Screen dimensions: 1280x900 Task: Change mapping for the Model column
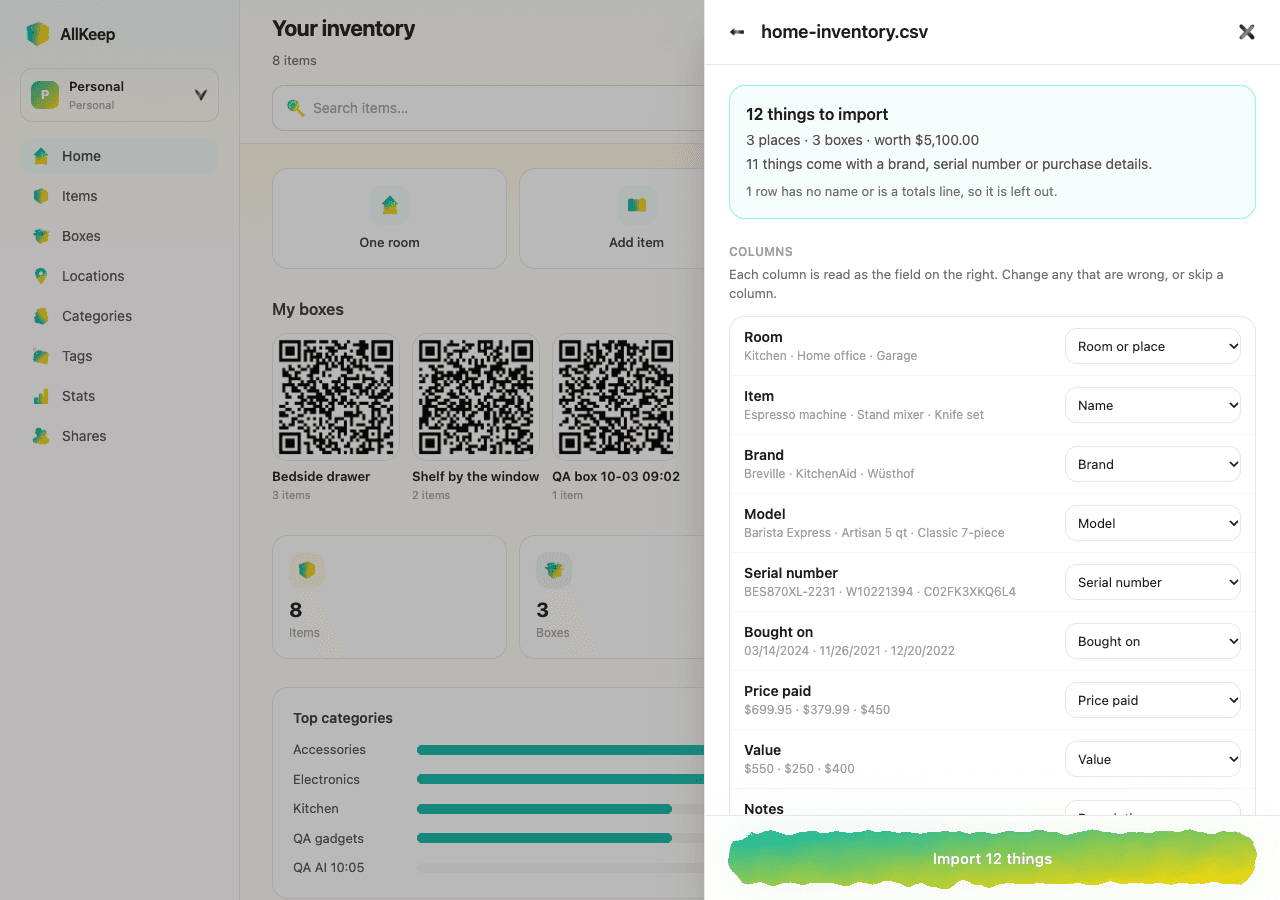click(x=1153, y=523)
